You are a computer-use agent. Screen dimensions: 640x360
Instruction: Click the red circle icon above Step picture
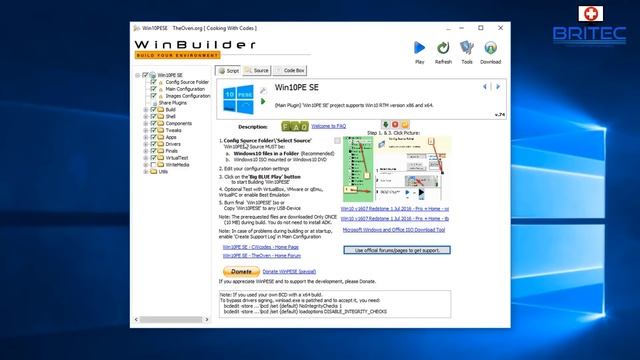[395, 124]
